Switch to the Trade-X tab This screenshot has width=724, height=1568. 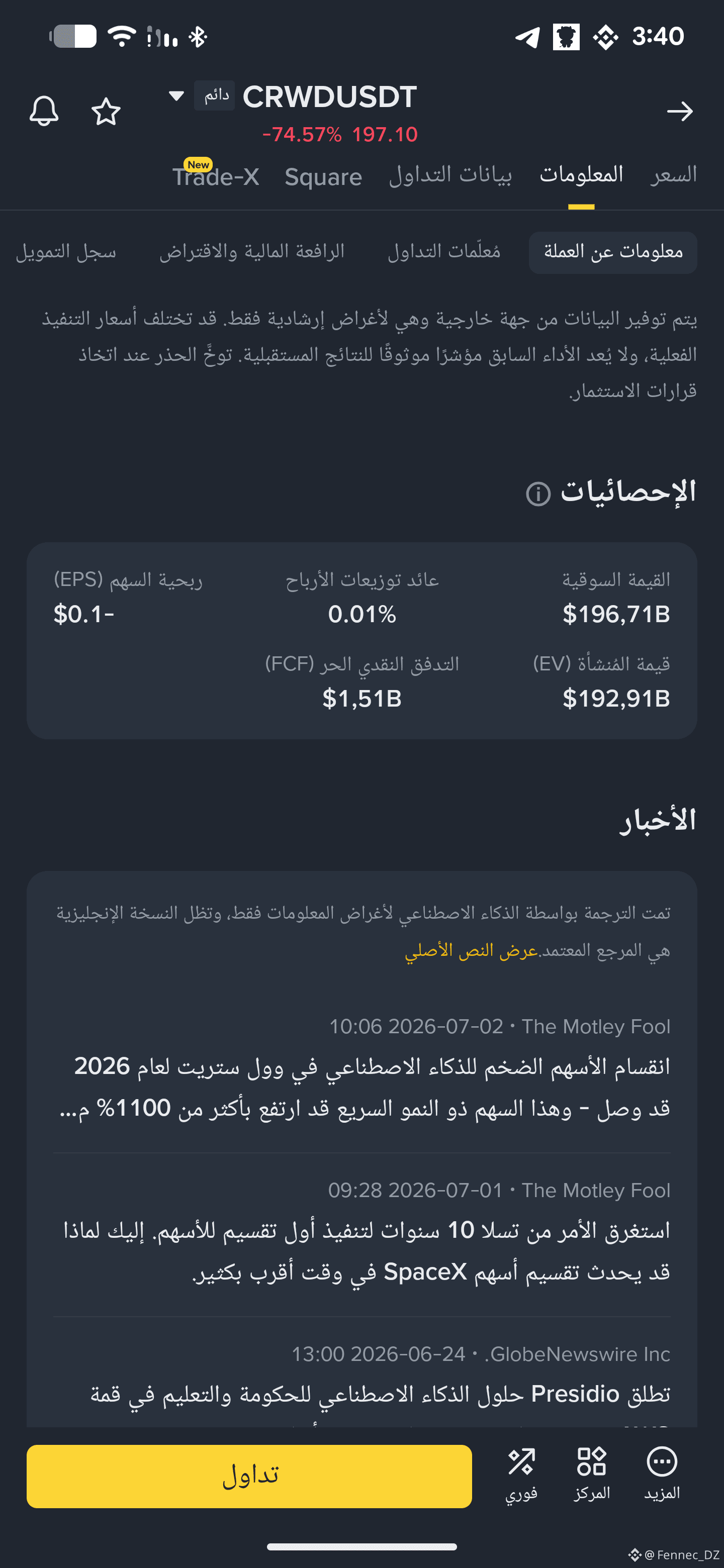pos(216,176)
